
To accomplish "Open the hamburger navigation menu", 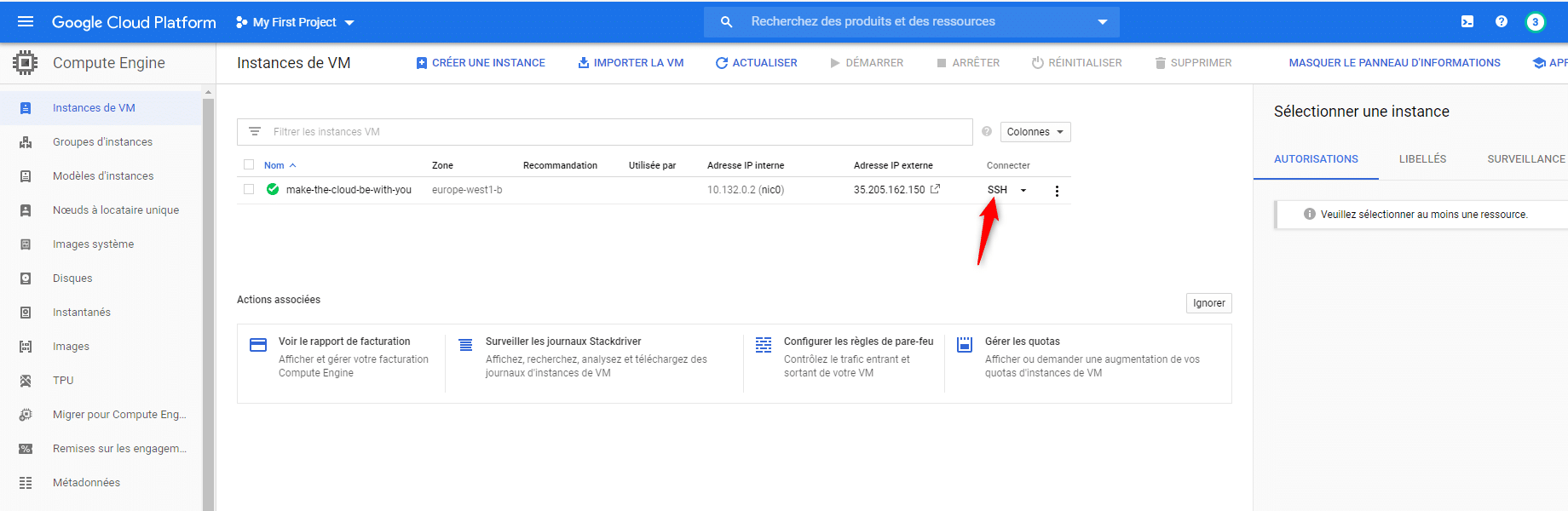I will tap(26, 21).
